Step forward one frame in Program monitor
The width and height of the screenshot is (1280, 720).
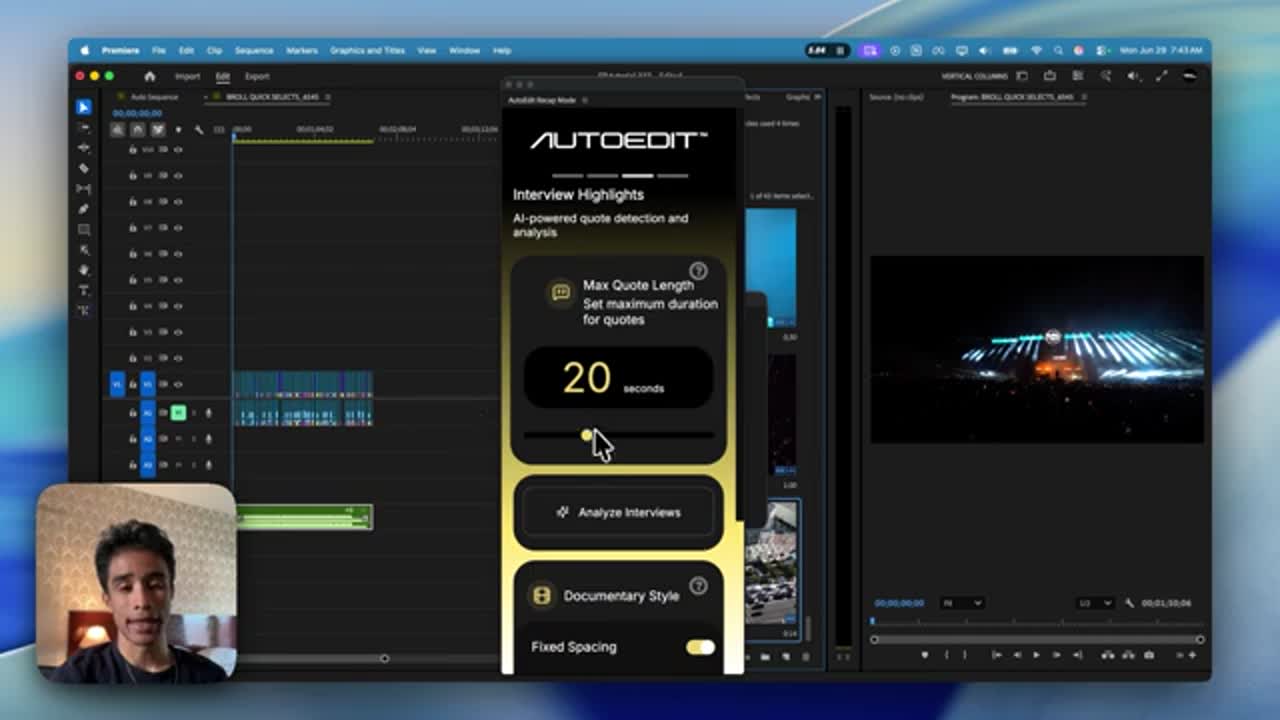click(1056, 655)
